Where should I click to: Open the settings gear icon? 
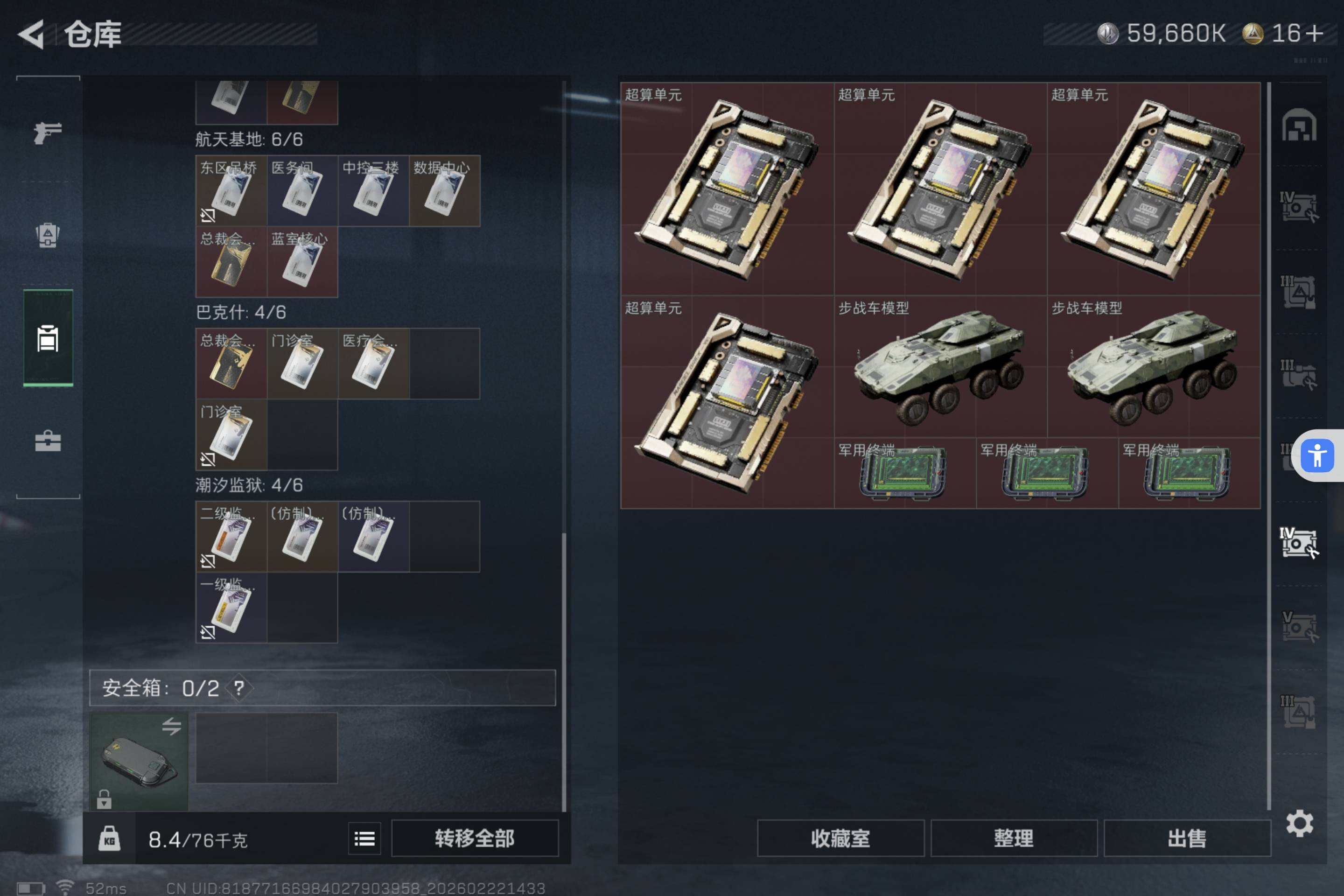pyautogui.click(x=1299, y=823)
